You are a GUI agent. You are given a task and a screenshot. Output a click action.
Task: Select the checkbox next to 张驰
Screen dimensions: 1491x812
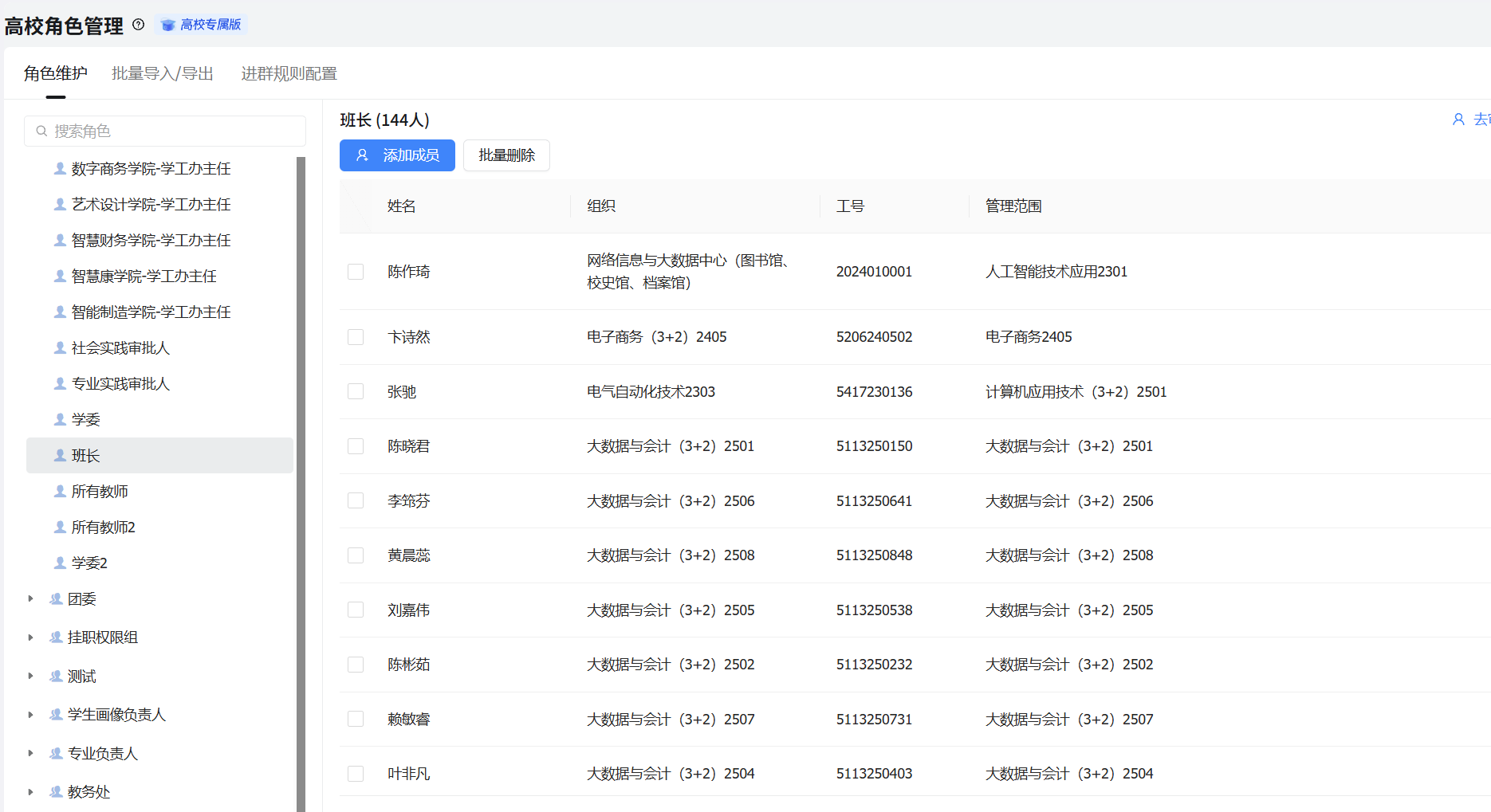356,391
